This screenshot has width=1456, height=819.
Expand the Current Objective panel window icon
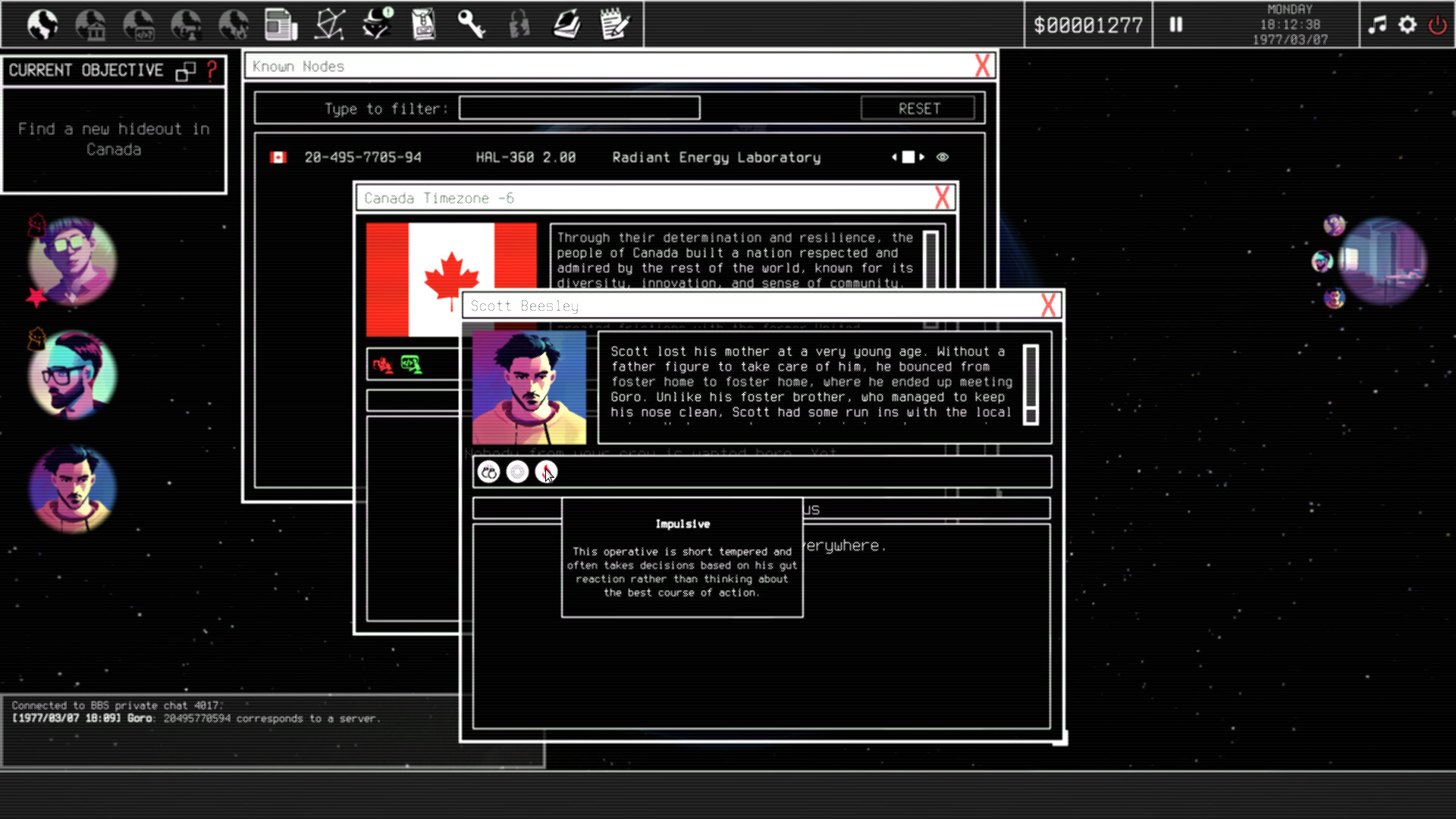coord(185,71)
